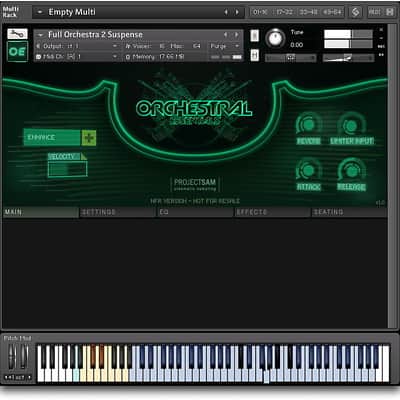Click the Reverb knob
Viewport: 400px width, 400px height.
[x=308, y=125]
